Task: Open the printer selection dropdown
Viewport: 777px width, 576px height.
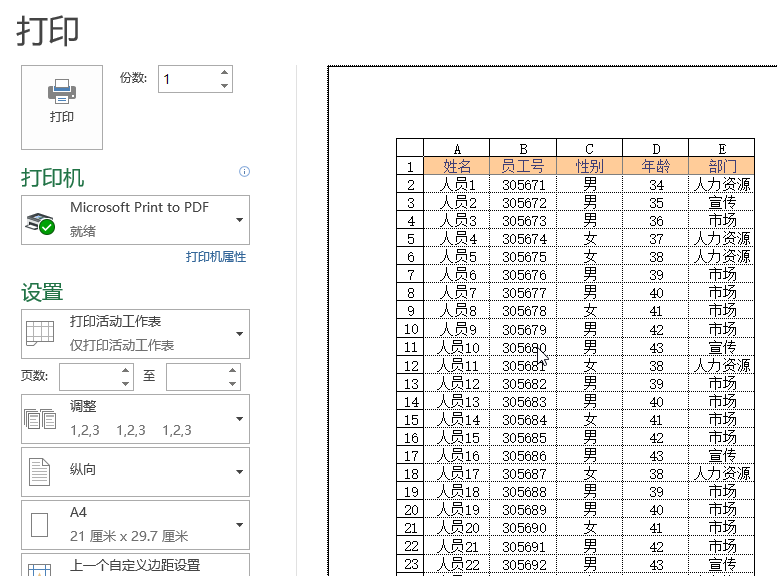Action: (x=240, y=221)
